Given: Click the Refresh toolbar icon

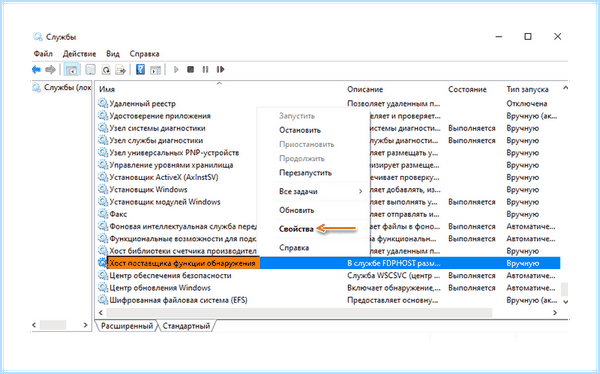Looking at the screenshot, I should pyautogui.click(x=106, y=70).
